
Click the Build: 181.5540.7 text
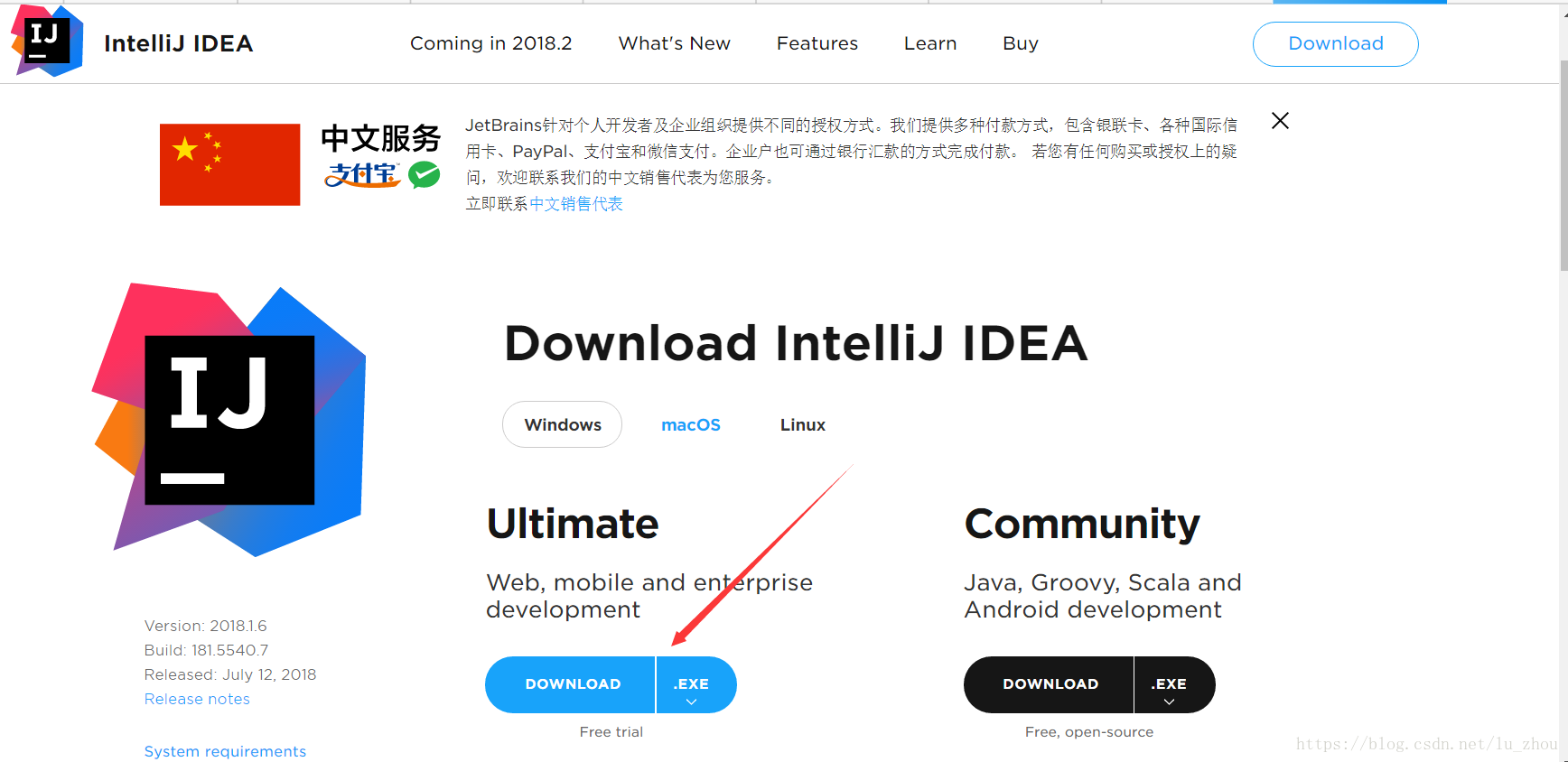pos(206,650)
